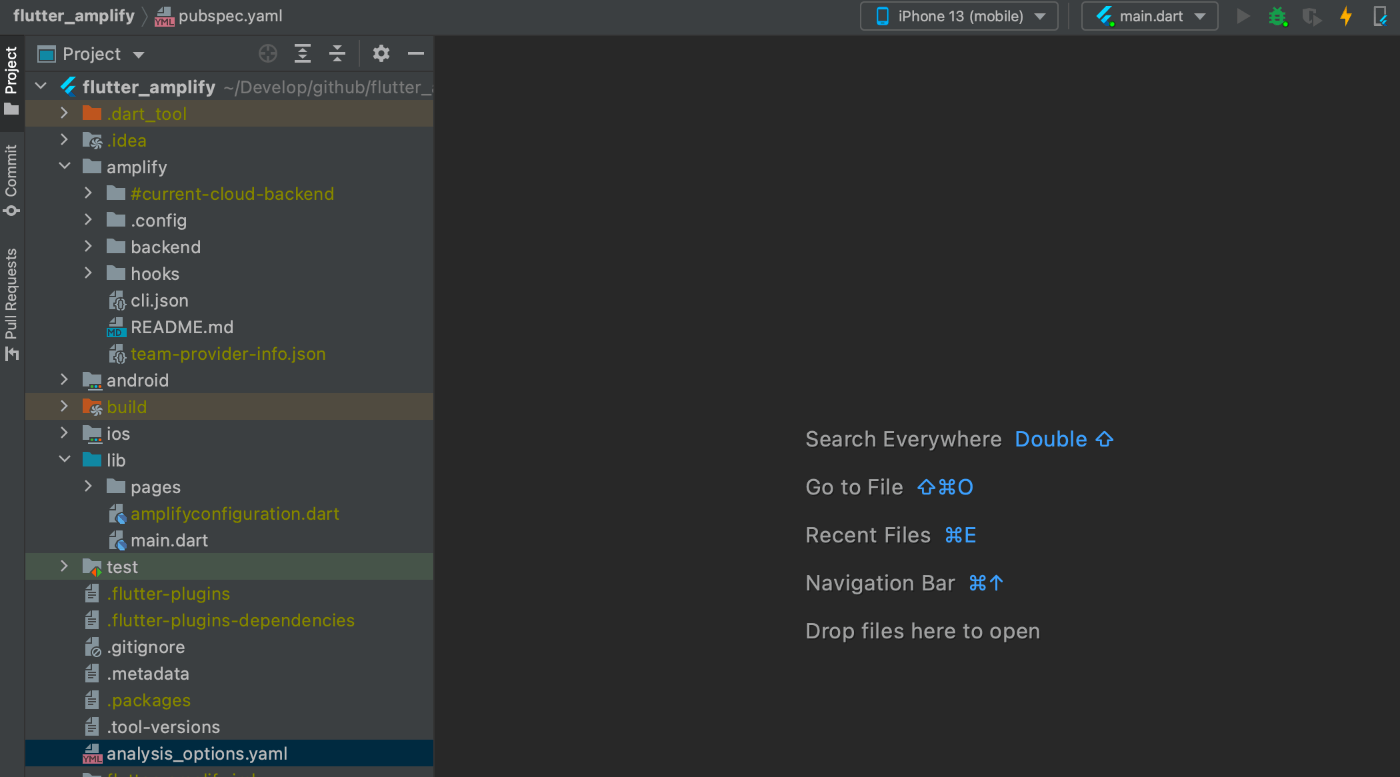Collapse the lib folder
Image resolution: width=1400 pixels, height=777 pixels.
pyautogui.click(x=65, y=460)
